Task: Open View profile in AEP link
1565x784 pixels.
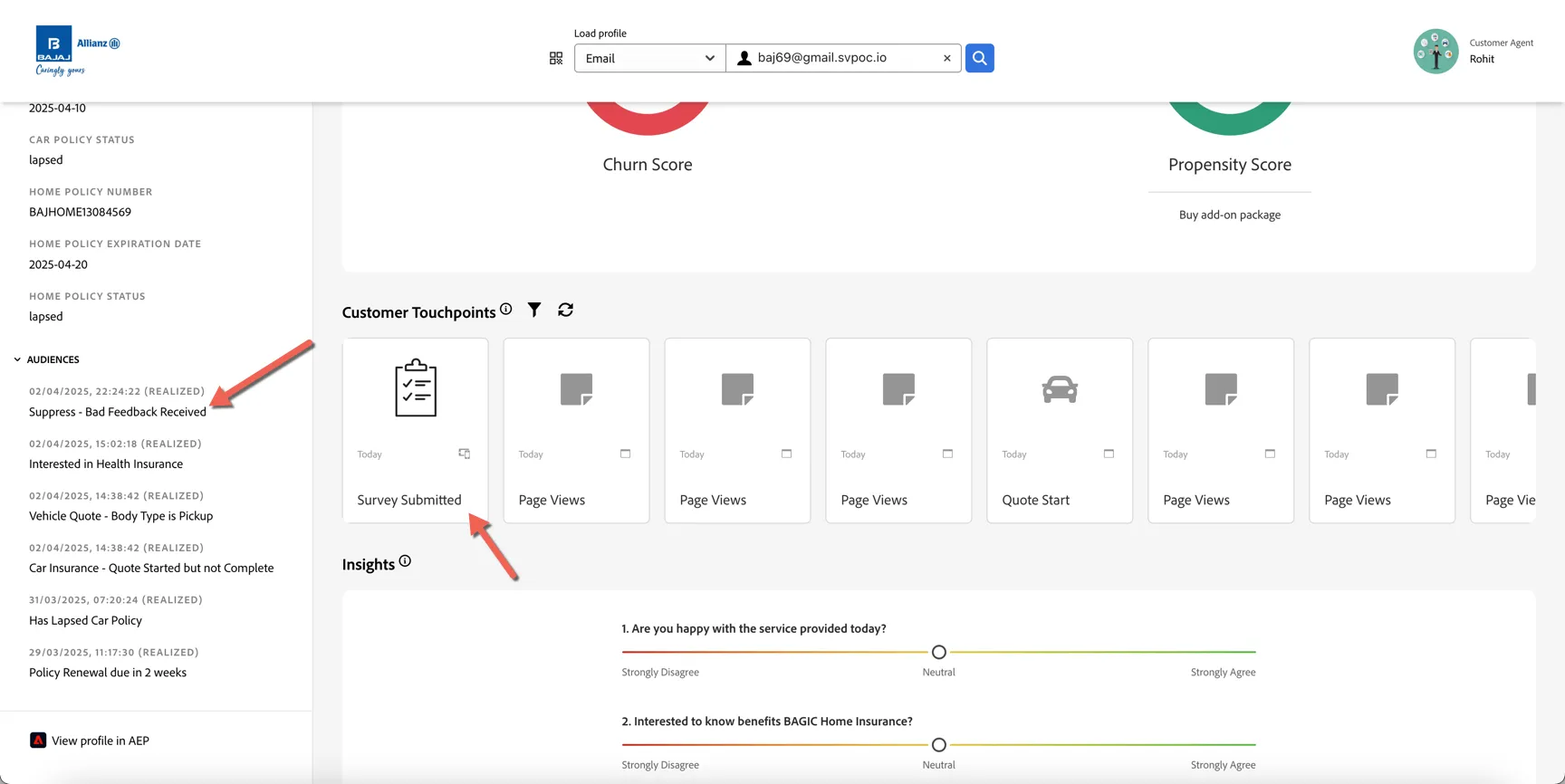Action: 101,741
